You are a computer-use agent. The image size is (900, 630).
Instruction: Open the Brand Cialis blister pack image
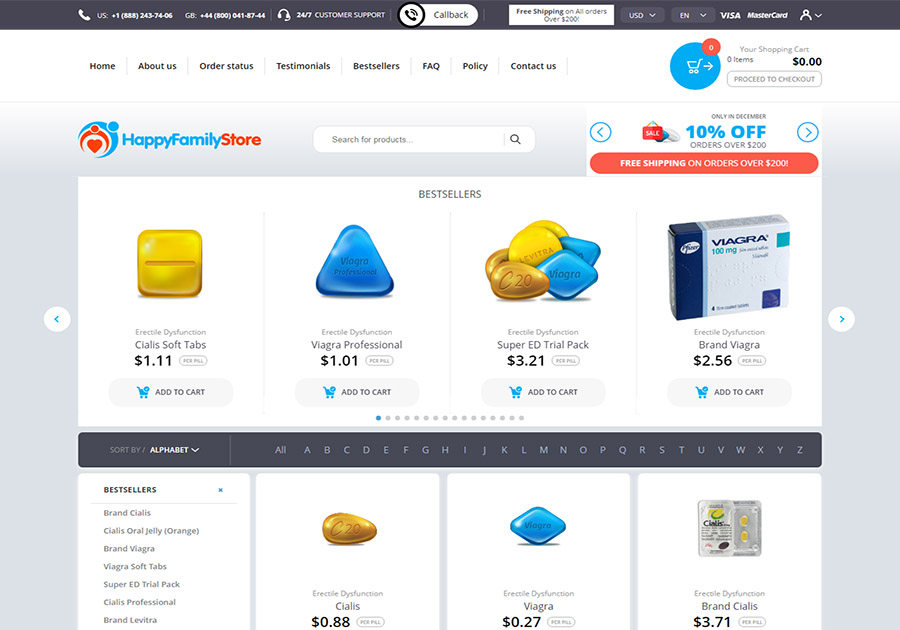point(730,528)
